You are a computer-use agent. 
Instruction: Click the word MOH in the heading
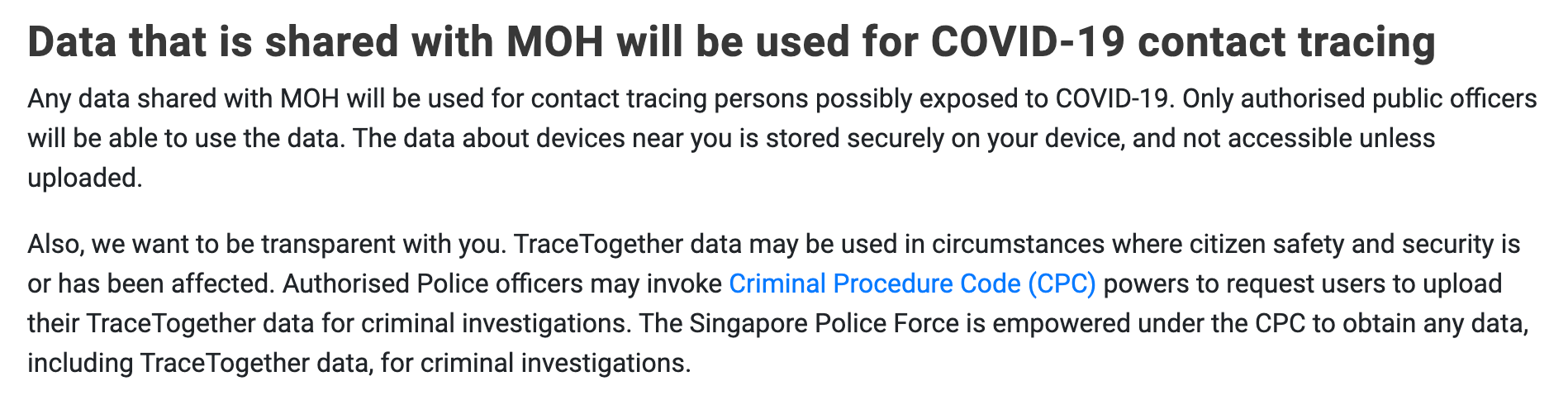coord(555,42)
